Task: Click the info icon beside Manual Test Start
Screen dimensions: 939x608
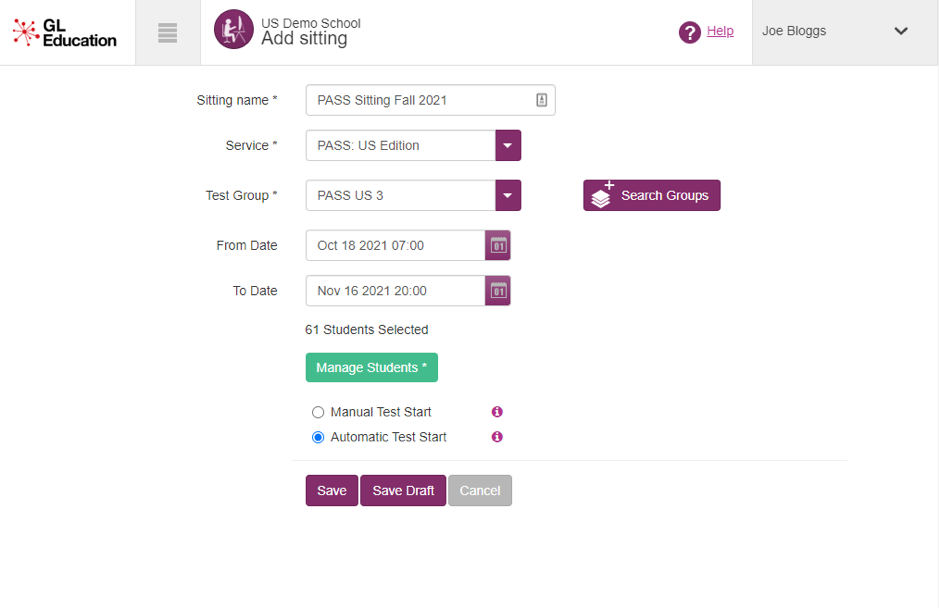Action: pyautogui.click(x=497, y=412)
